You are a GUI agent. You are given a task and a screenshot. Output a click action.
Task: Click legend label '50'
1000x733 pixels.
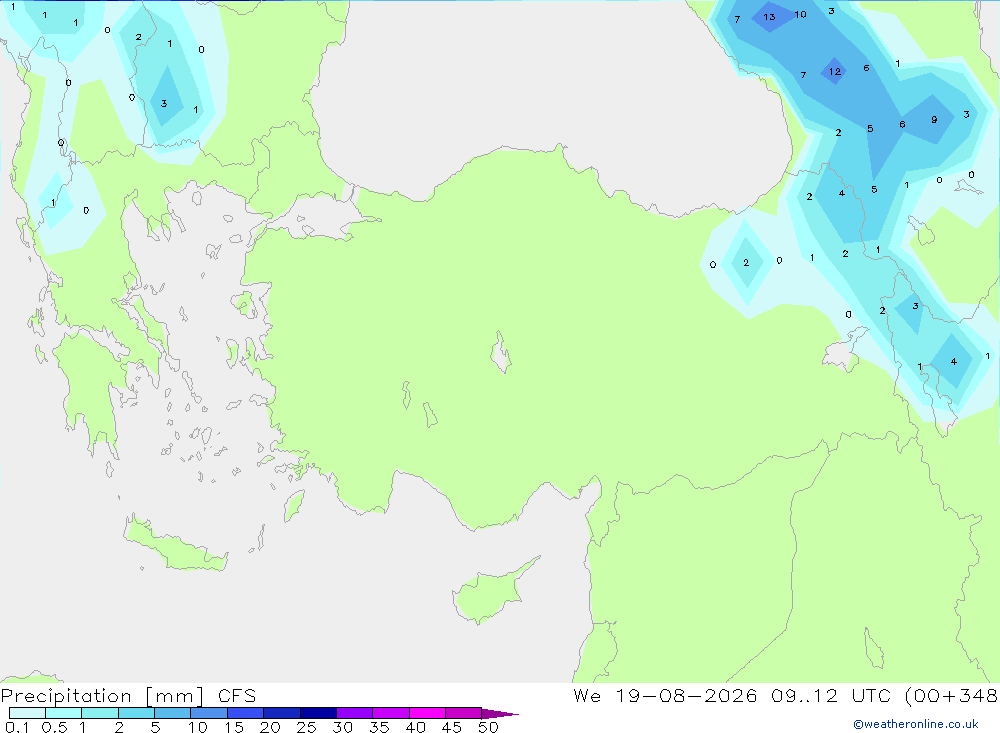point(488,727)
